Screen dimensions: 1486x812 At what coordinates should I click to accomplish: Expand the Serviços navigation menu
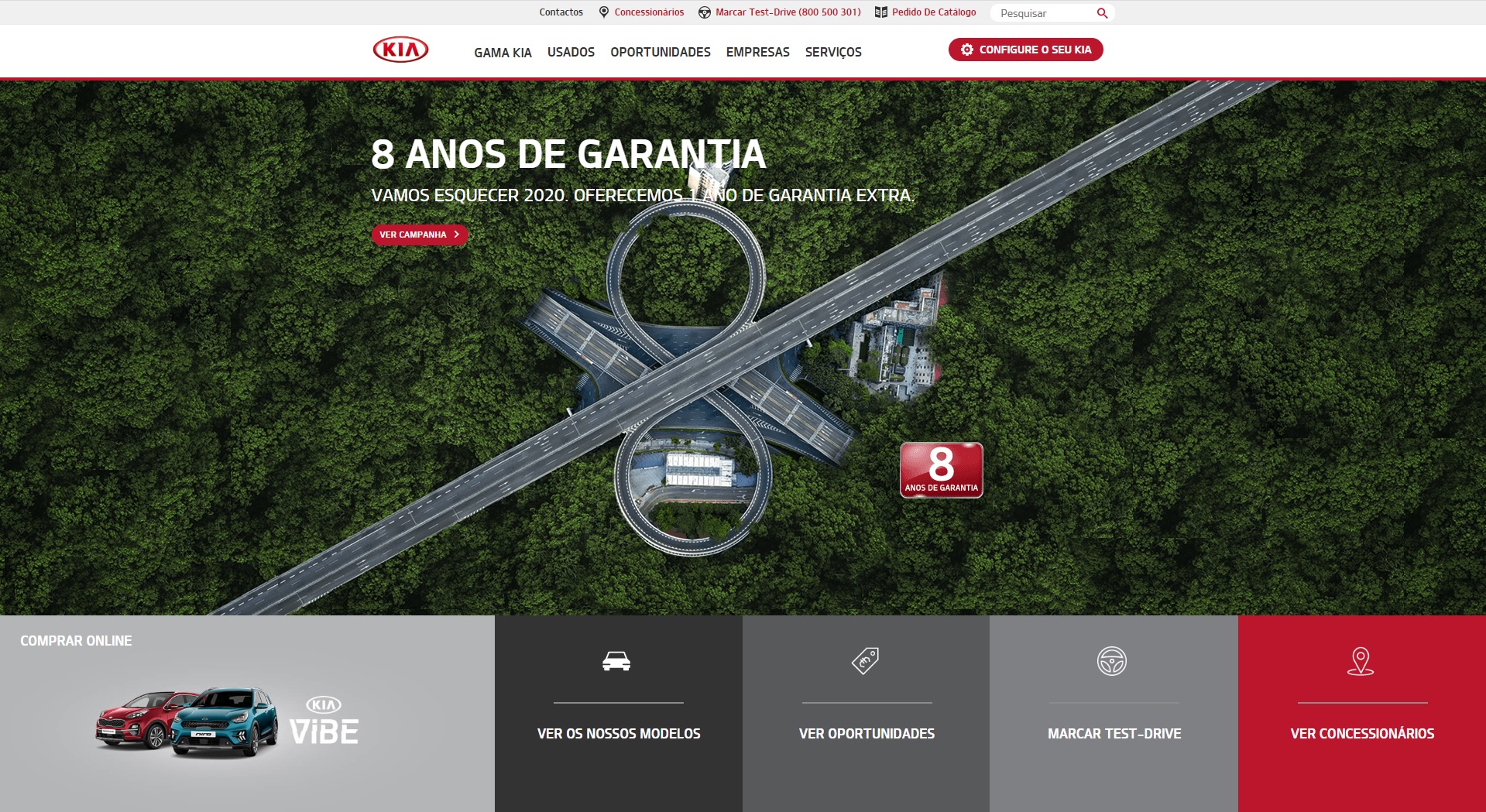tap(832, 52)
